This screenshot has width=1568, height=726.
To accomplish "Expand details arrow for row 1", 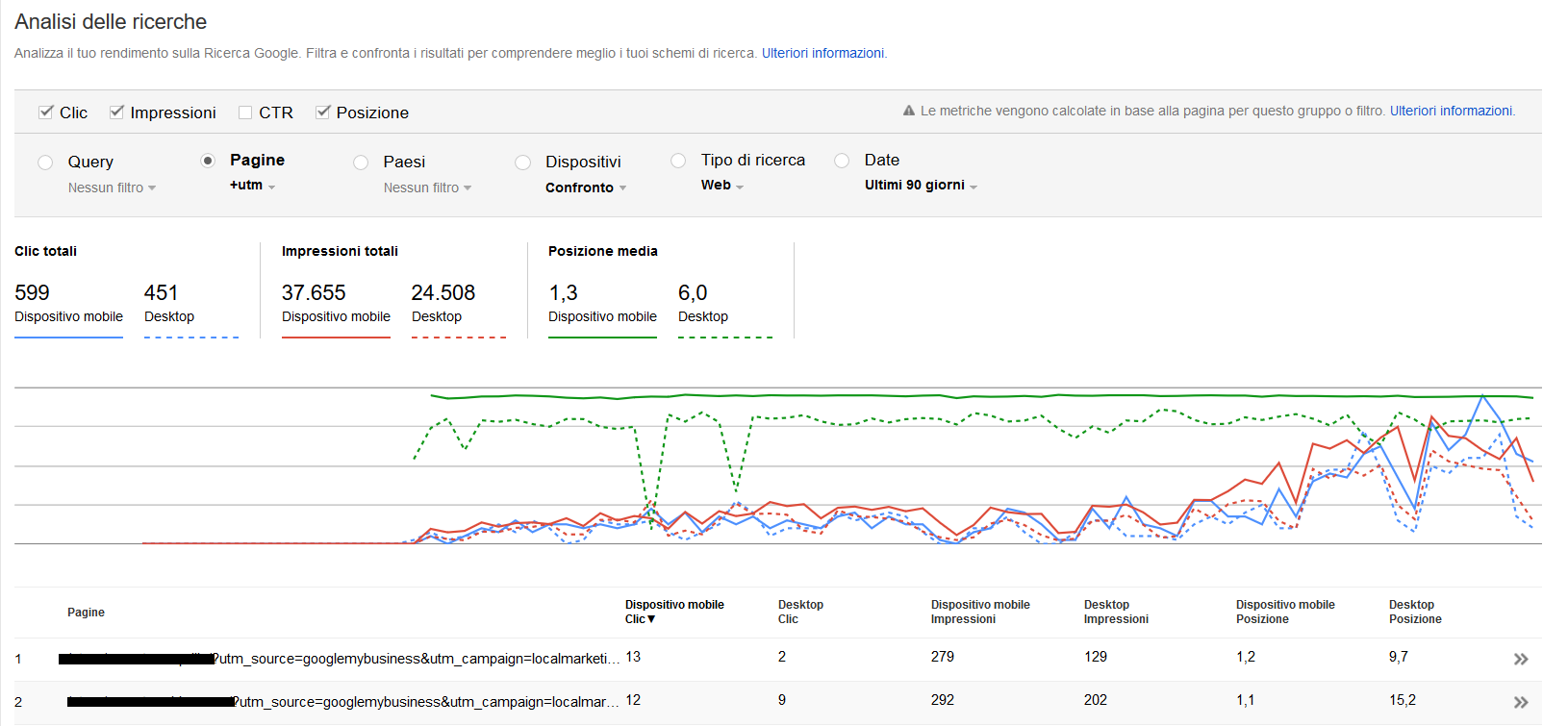I will 1521,659.
